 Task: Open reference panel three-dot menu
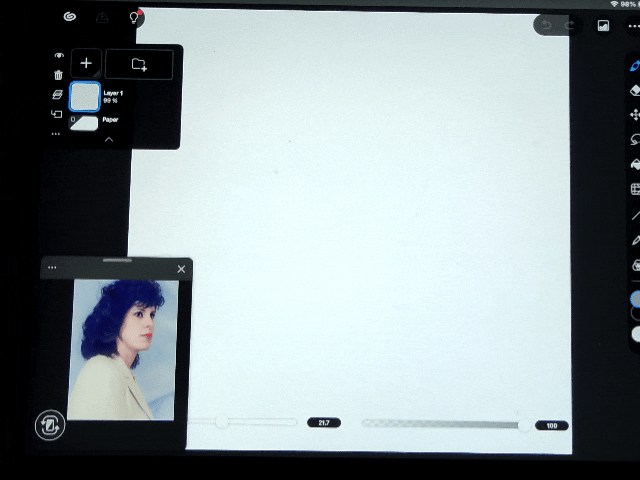pyautogui.click(x=52, y=267)
